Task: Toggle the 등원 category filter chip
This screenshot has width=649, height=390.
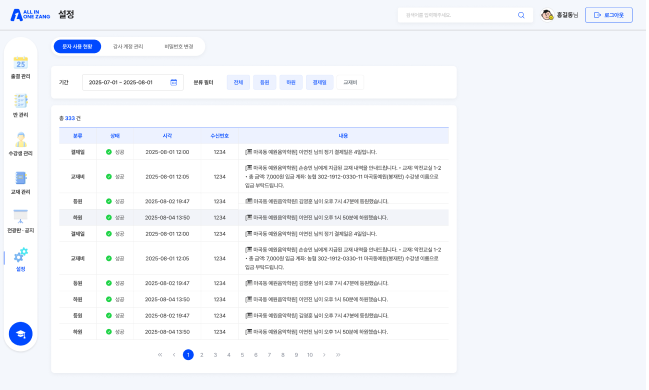Action: [x=264, y=82]
